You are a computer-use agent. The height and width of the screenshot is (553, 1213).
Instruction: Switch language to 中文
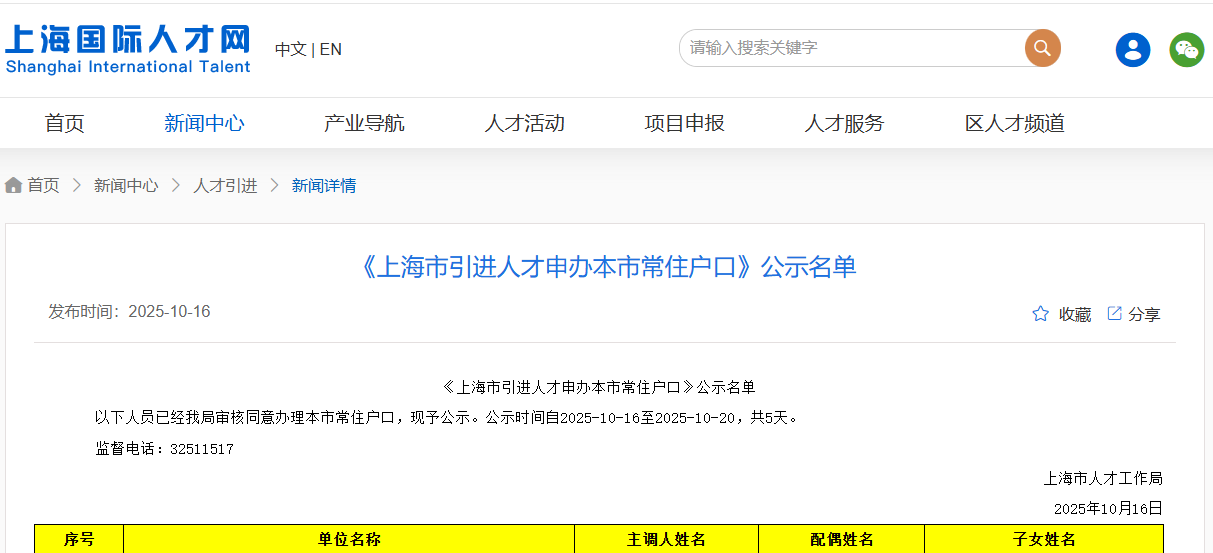(x=290, y=49)
